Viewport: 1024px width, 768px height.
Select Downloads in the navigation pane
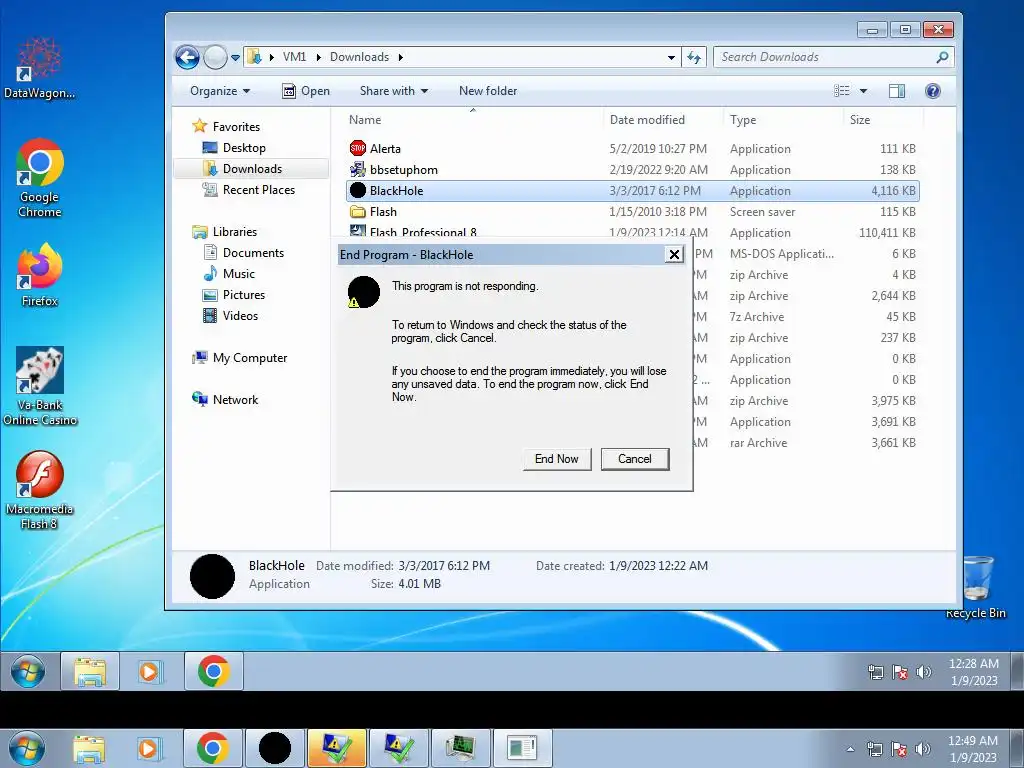tap(251, 168)
